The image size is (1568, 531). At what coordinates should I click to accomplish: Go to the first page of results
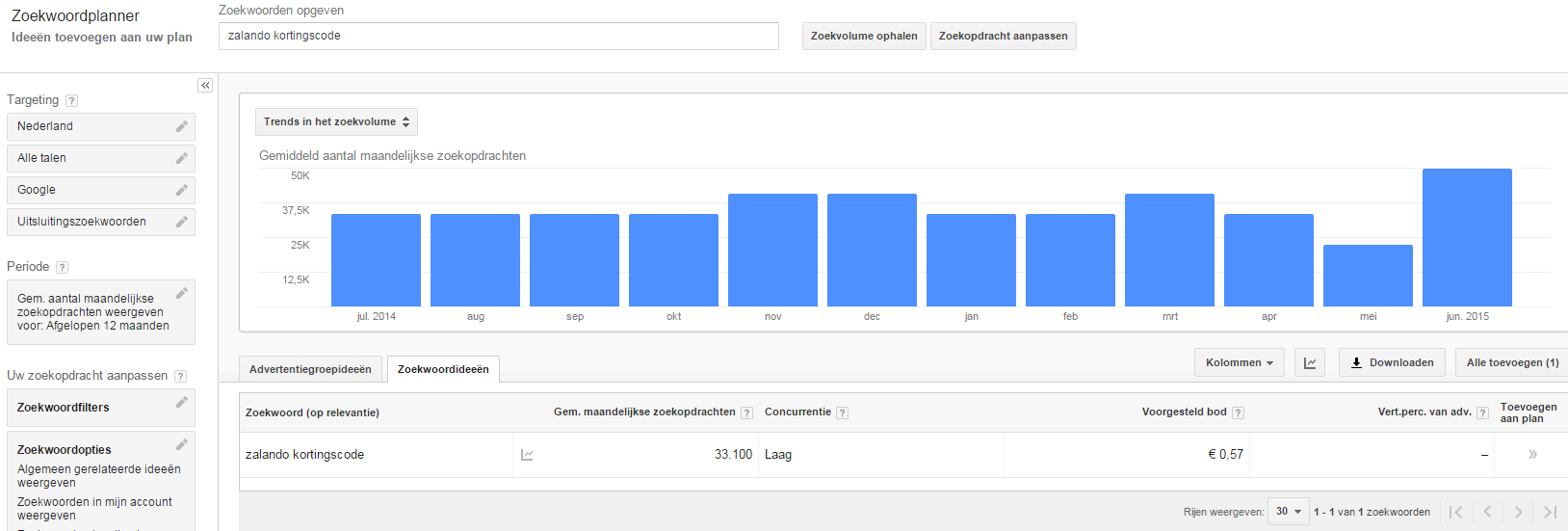1456,512
